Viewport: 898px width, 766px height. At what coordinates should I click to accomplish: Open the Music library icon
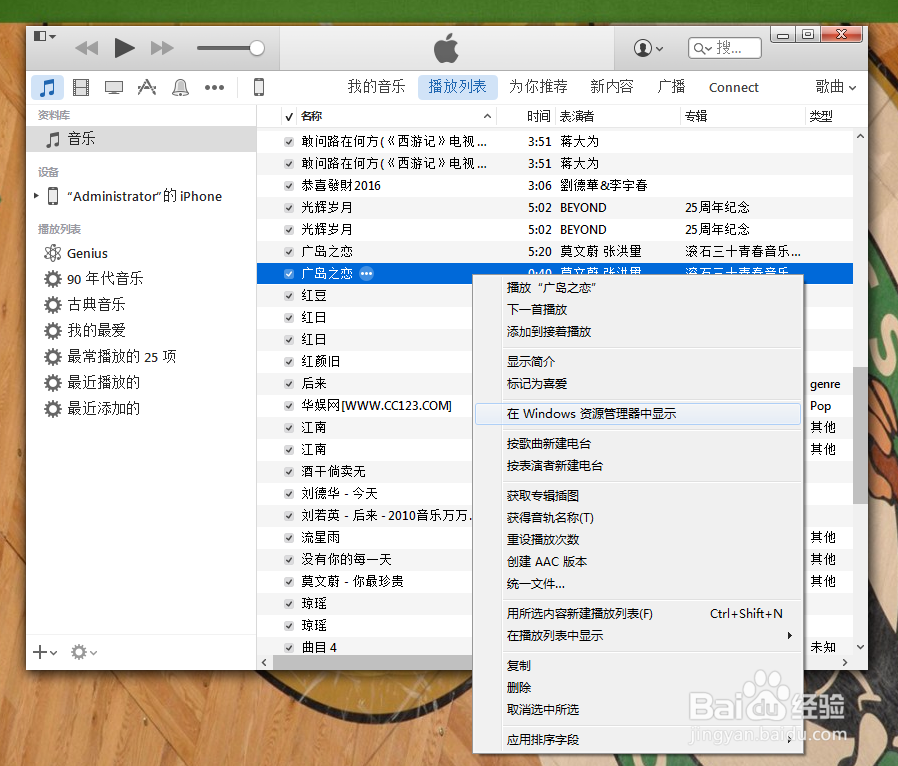pyautogui.click(x=47, y=88)
